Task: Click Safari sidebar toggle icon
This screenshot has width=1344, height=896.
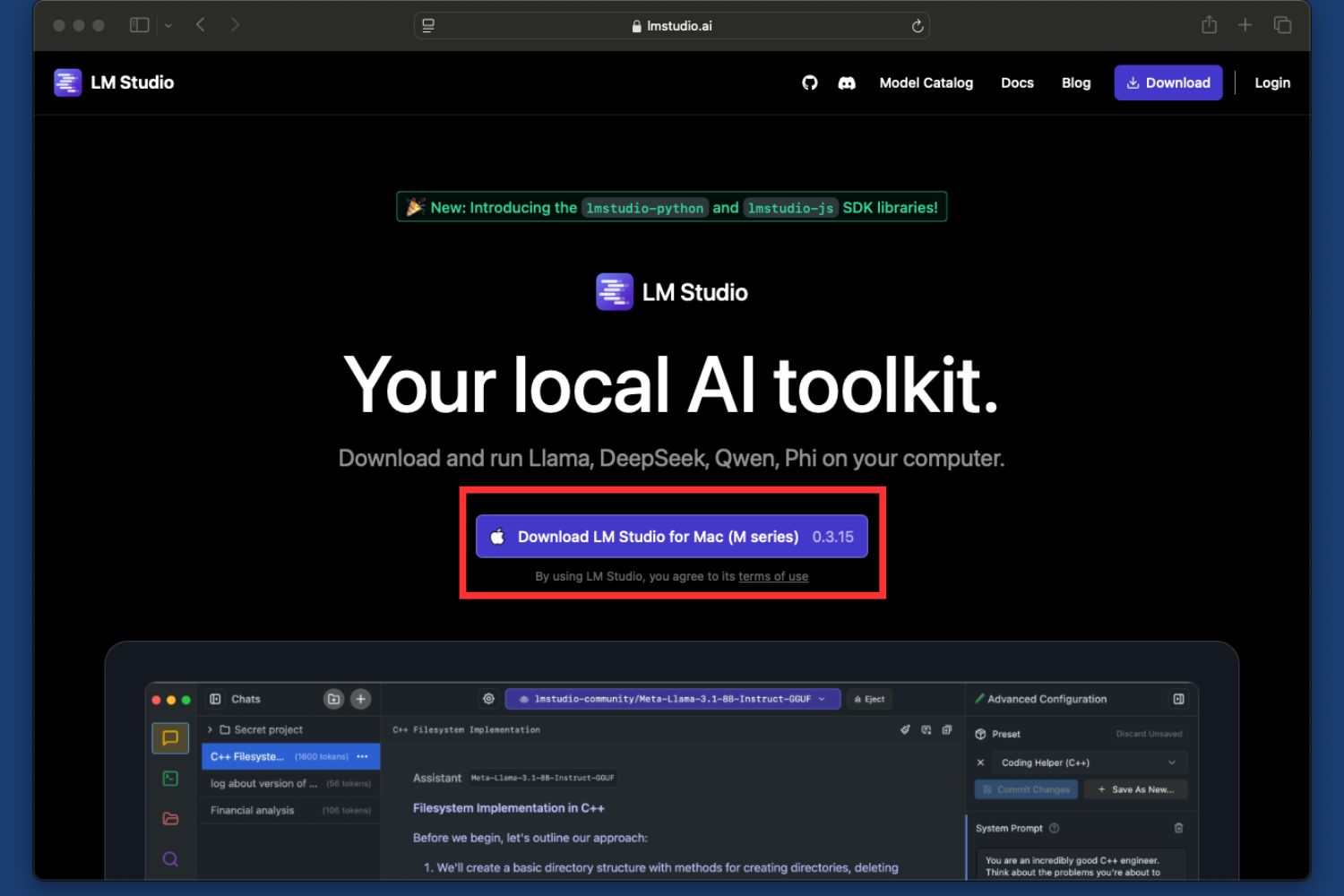Action: pos(139,25)
